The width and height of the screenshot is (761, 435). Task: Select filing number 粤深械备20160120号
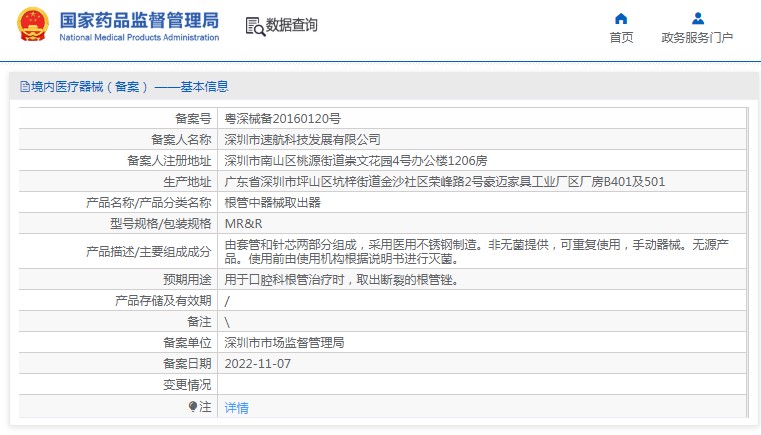pos(282,118)
